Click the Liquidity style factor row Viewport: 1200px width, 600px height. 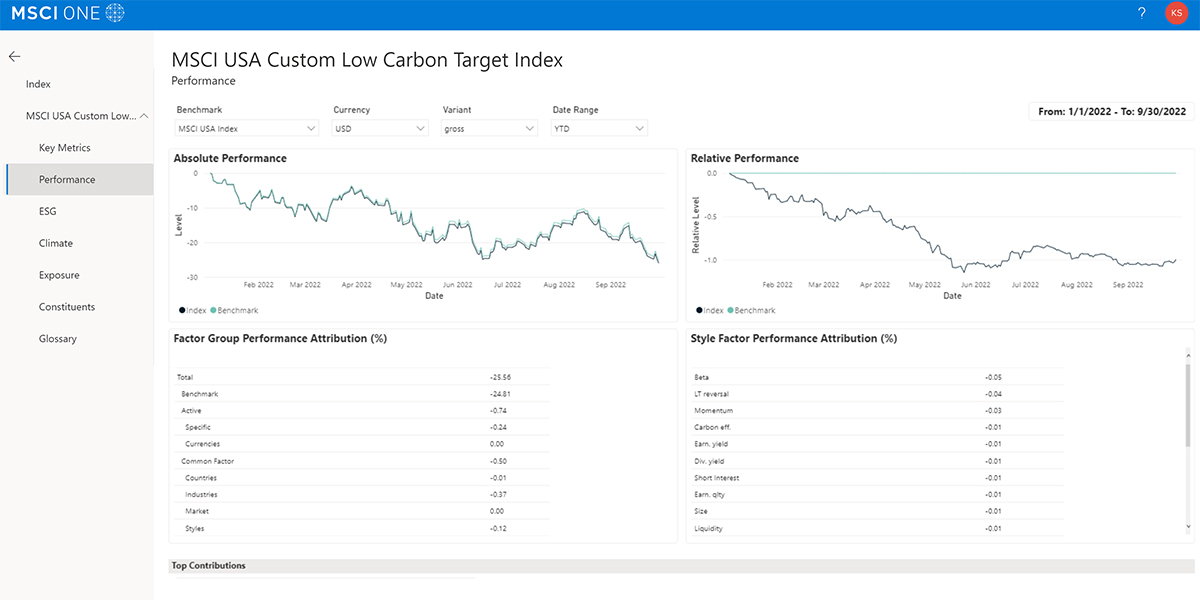click(878, 528)
